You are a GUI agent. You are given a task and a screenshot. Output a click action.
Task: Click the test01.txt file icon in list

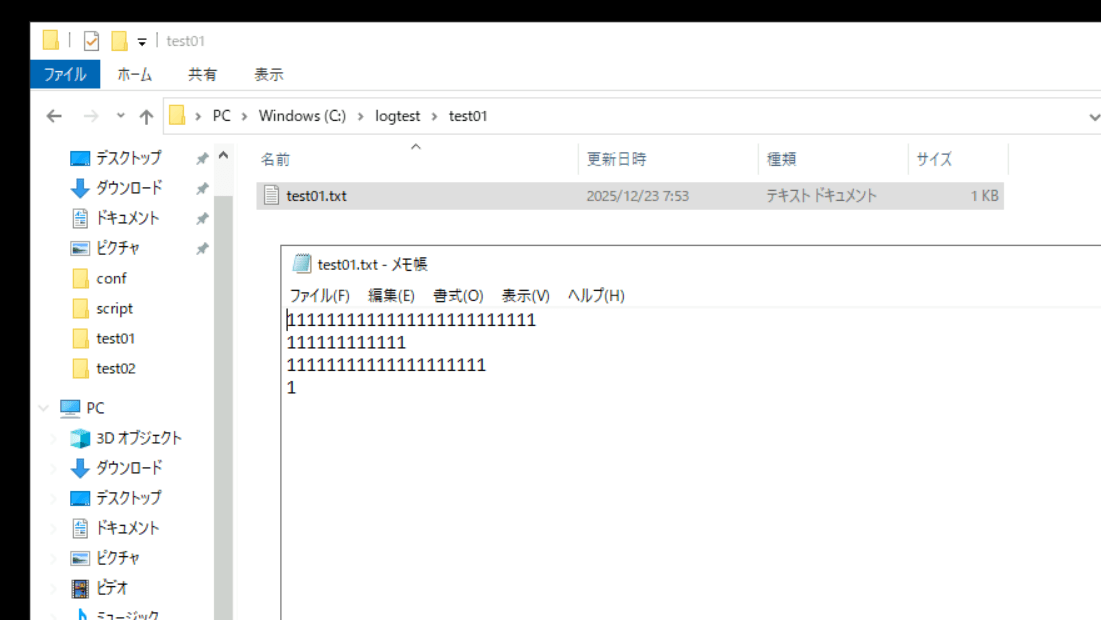[x=270, y=196]
